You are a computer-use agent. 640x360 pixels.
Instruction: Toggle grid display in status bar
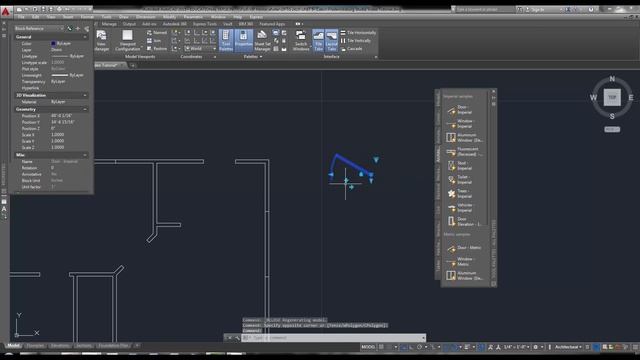point(381,347)
